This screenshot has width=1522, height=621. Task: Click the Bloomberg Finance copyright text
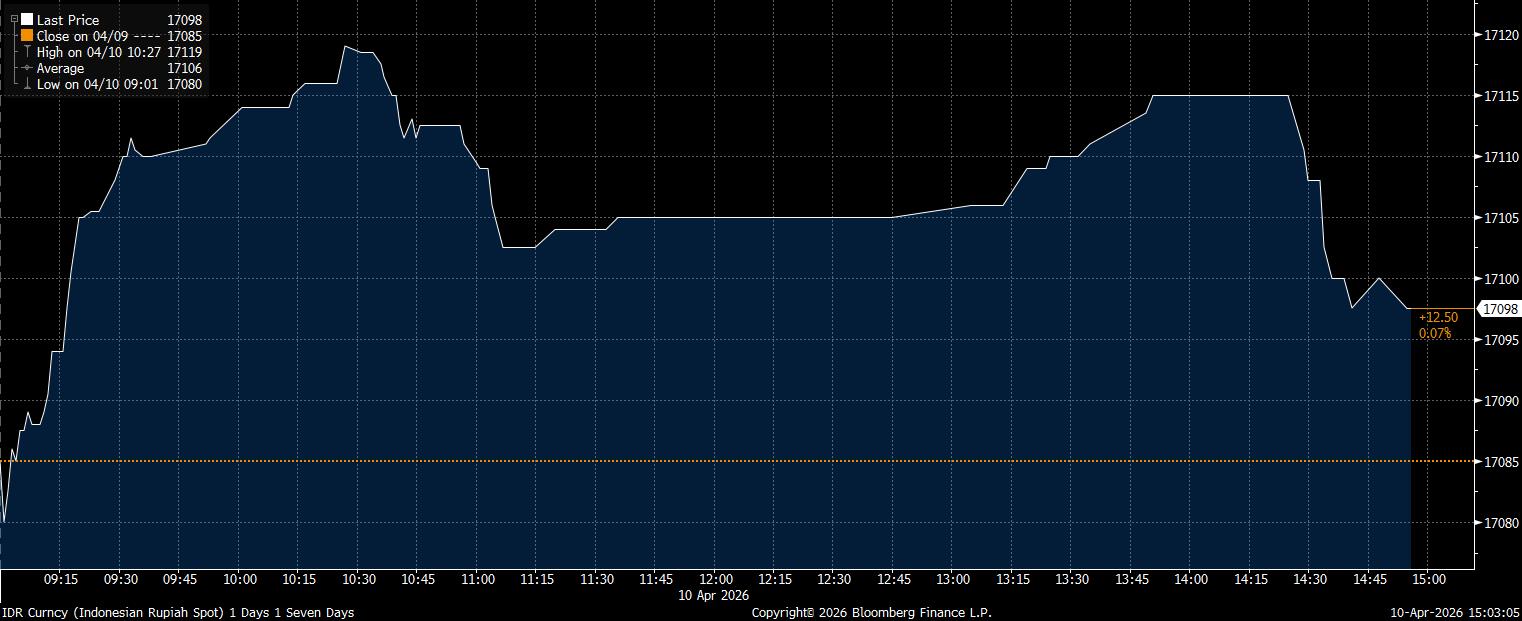(x=871, y=612)
